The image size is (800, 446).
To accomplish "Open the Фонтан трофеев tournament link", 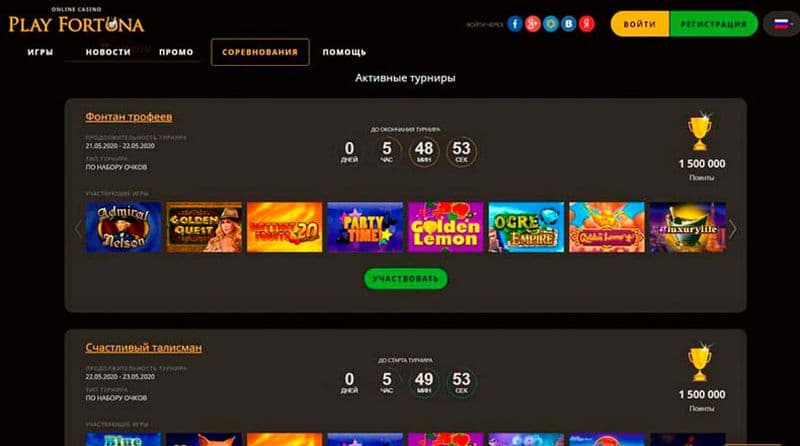I will pos(129,116).
